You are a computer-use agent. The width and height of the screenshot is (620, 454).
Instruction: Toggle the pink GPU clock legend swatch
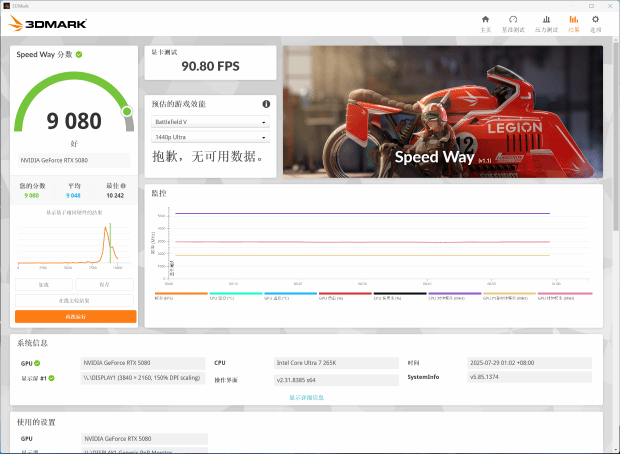565,293
